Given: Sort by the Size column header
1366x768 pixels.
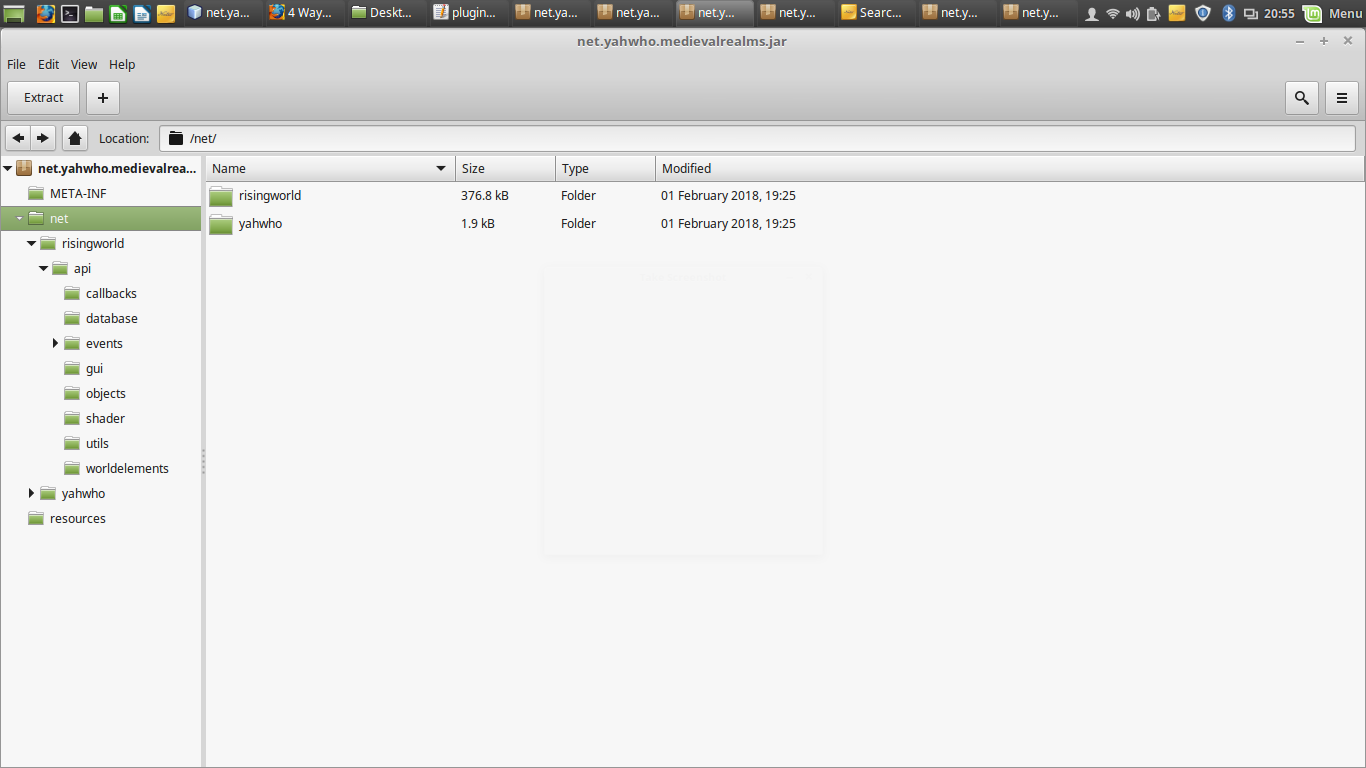Looking at the screenshot, I should point(505,169).
